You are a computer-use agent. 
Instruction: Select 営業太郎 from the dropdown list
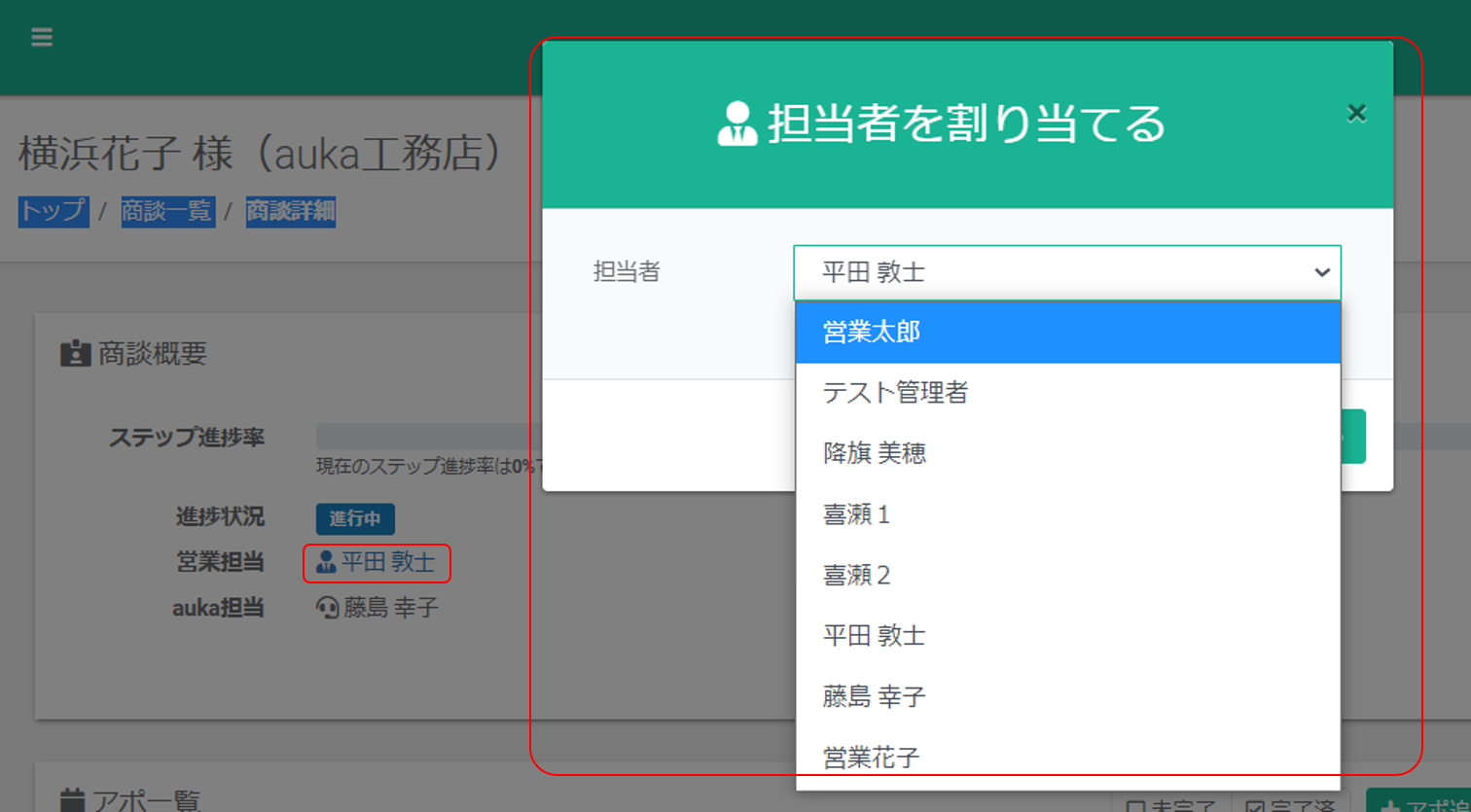(1068, 333)
